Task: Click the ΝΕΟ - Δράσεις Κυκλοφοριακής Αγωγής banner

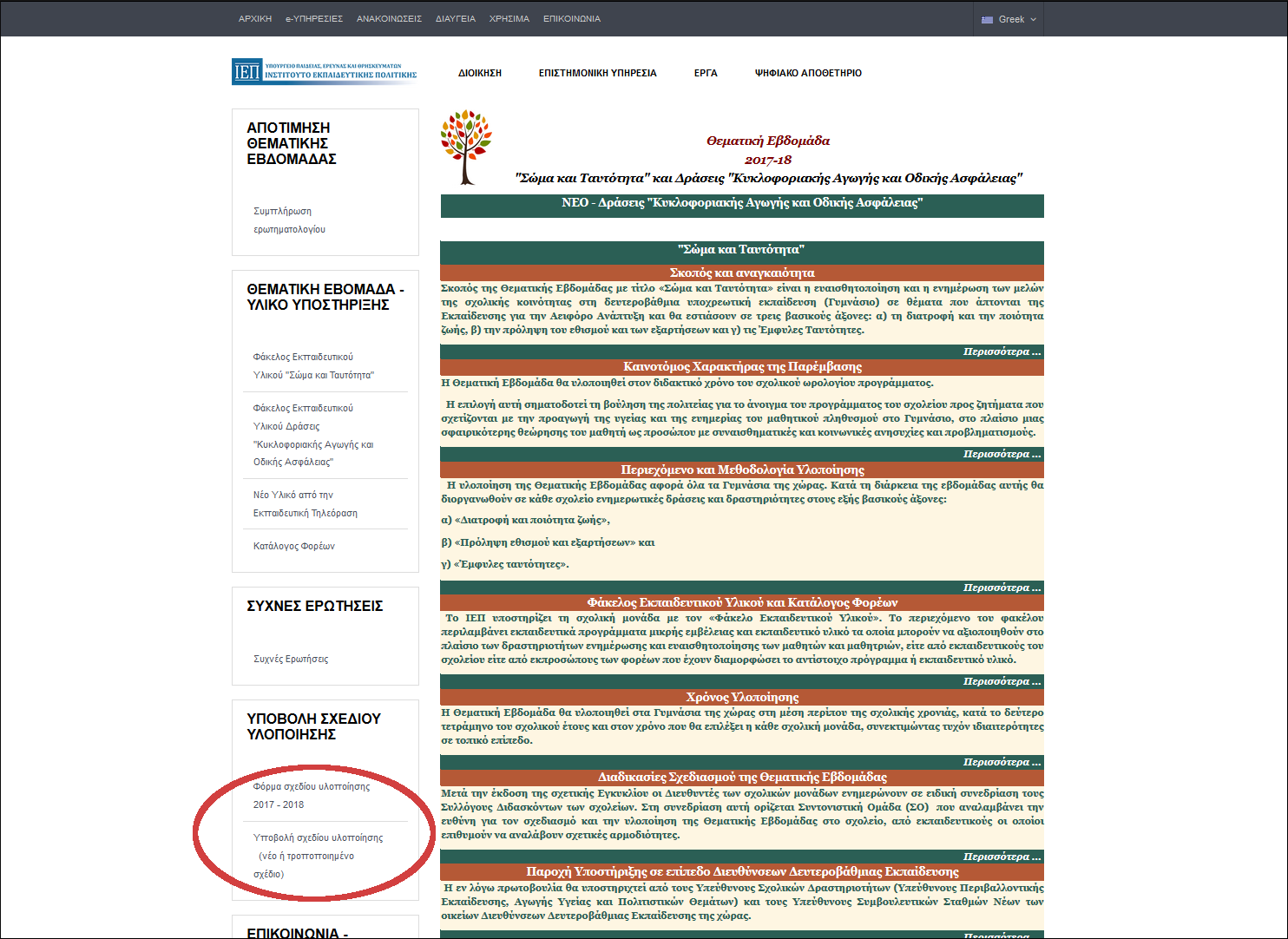Action: pyautogui.click(x=742, y=203)
